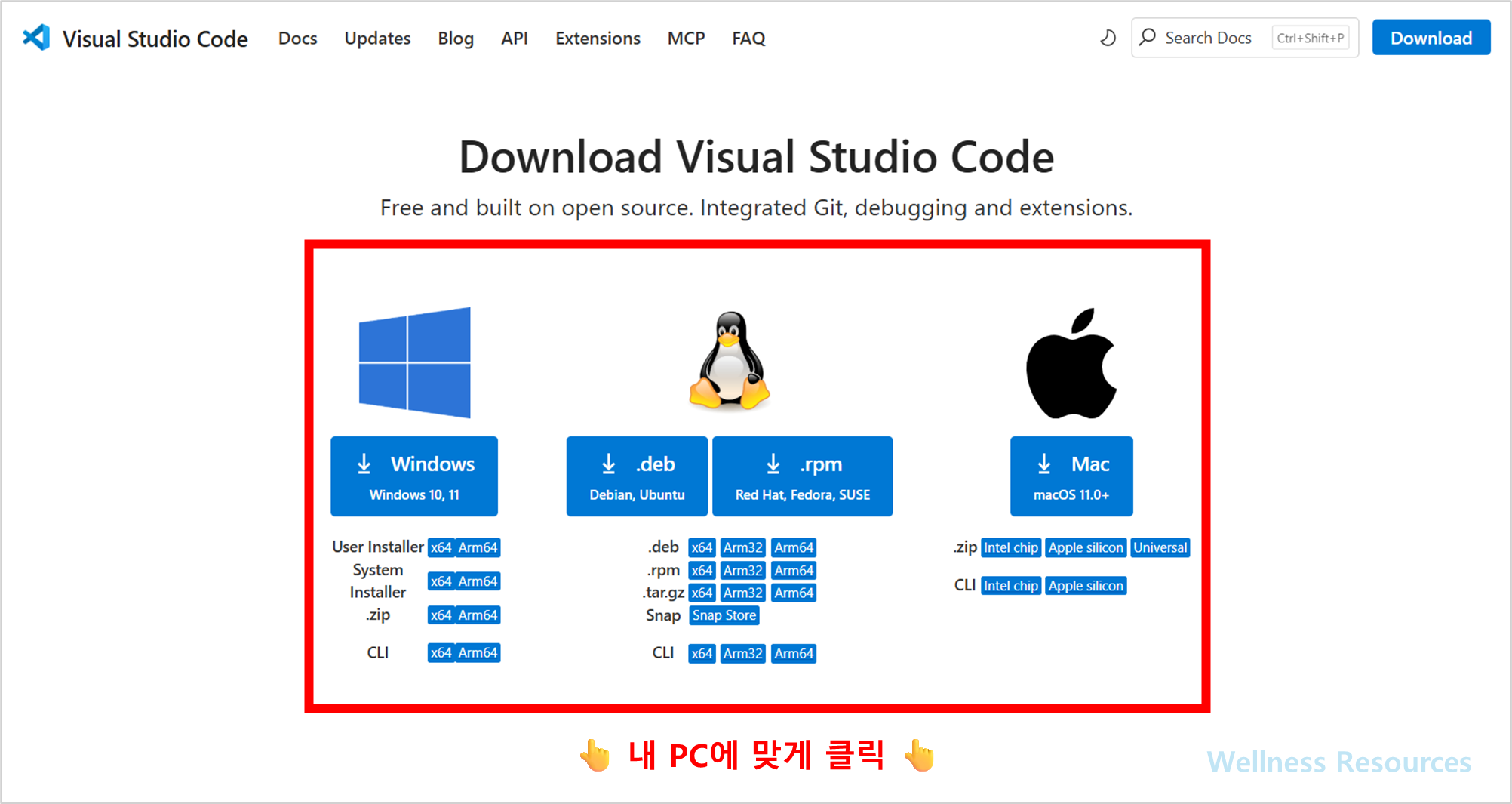This screenshot has width=1512, height=804.
Task: Select Linux .tar.gz Arm64 download
Action: [794, 593]
